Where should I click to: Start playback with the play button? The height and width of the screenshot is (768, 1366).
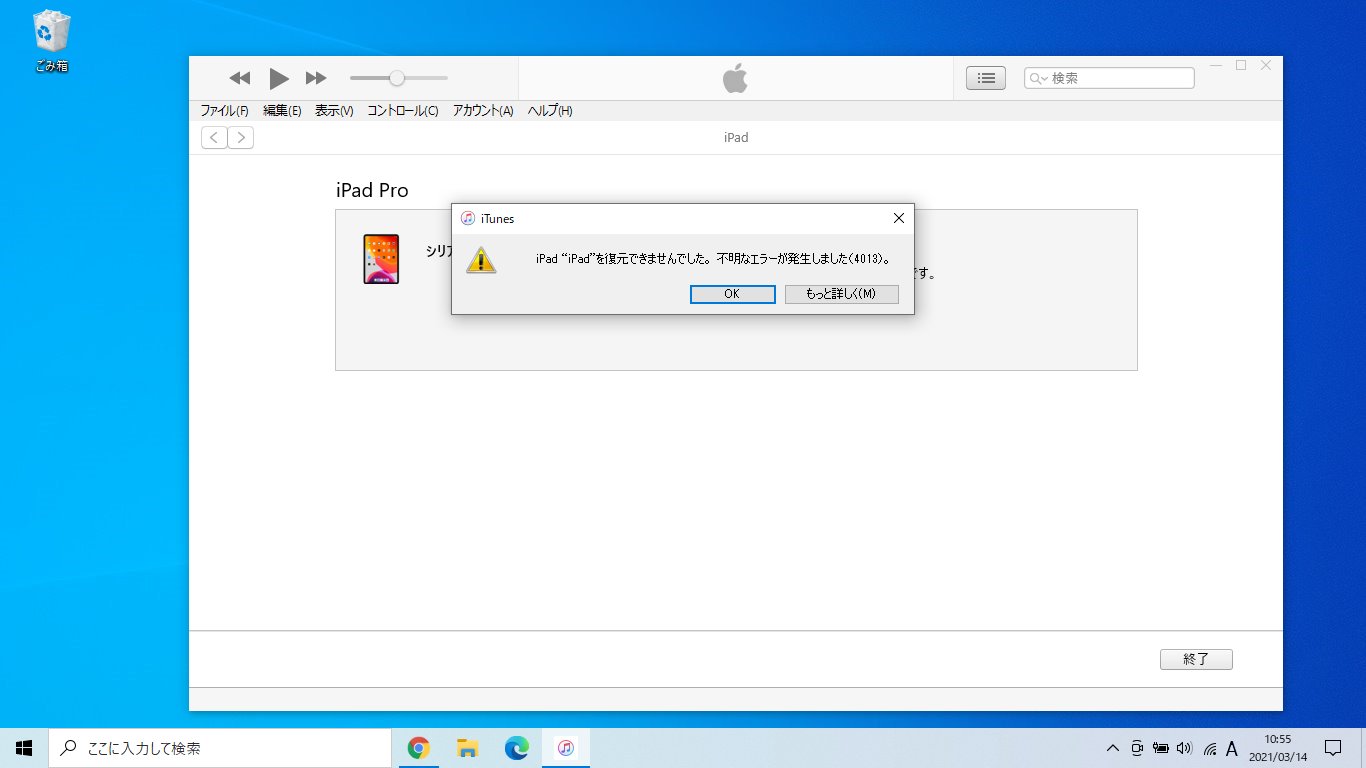click(279, 78)
